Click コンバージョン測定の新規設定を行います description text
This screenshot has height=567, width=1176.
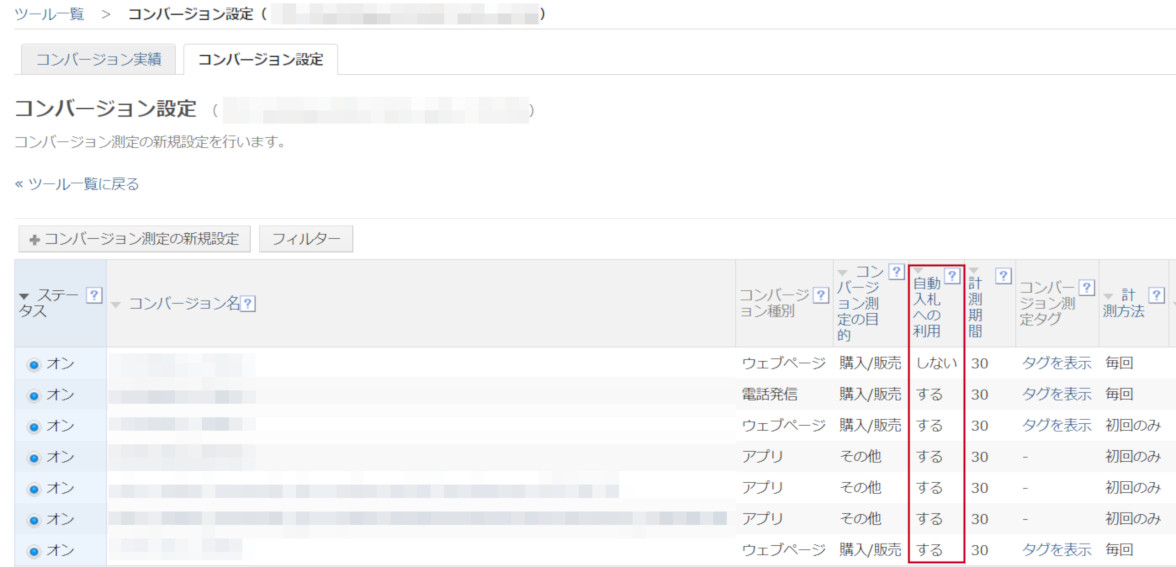click(x=150, y=142)
